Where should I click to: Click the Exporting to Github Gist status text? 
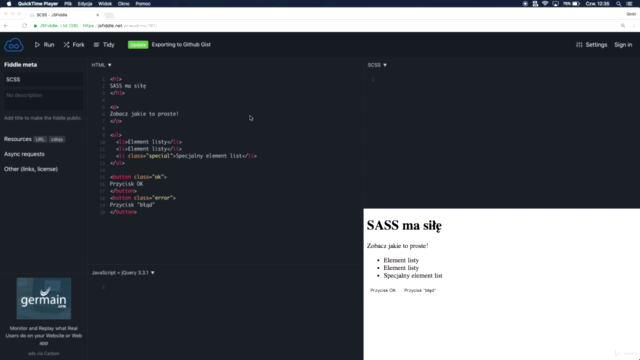pyautogui.click(x=181, y=44)
